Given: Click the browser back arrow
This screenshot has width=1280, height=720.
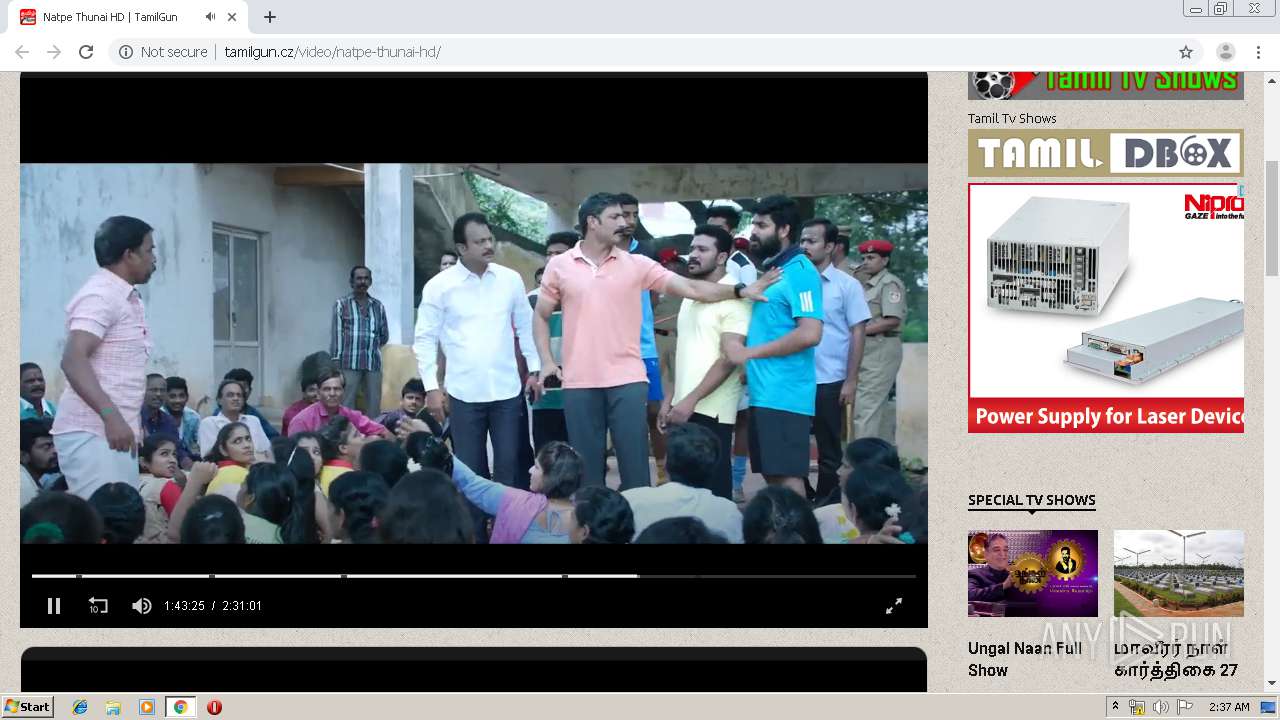Looking at the screenshot, I should pyautogui.click(x=22, y=52).
